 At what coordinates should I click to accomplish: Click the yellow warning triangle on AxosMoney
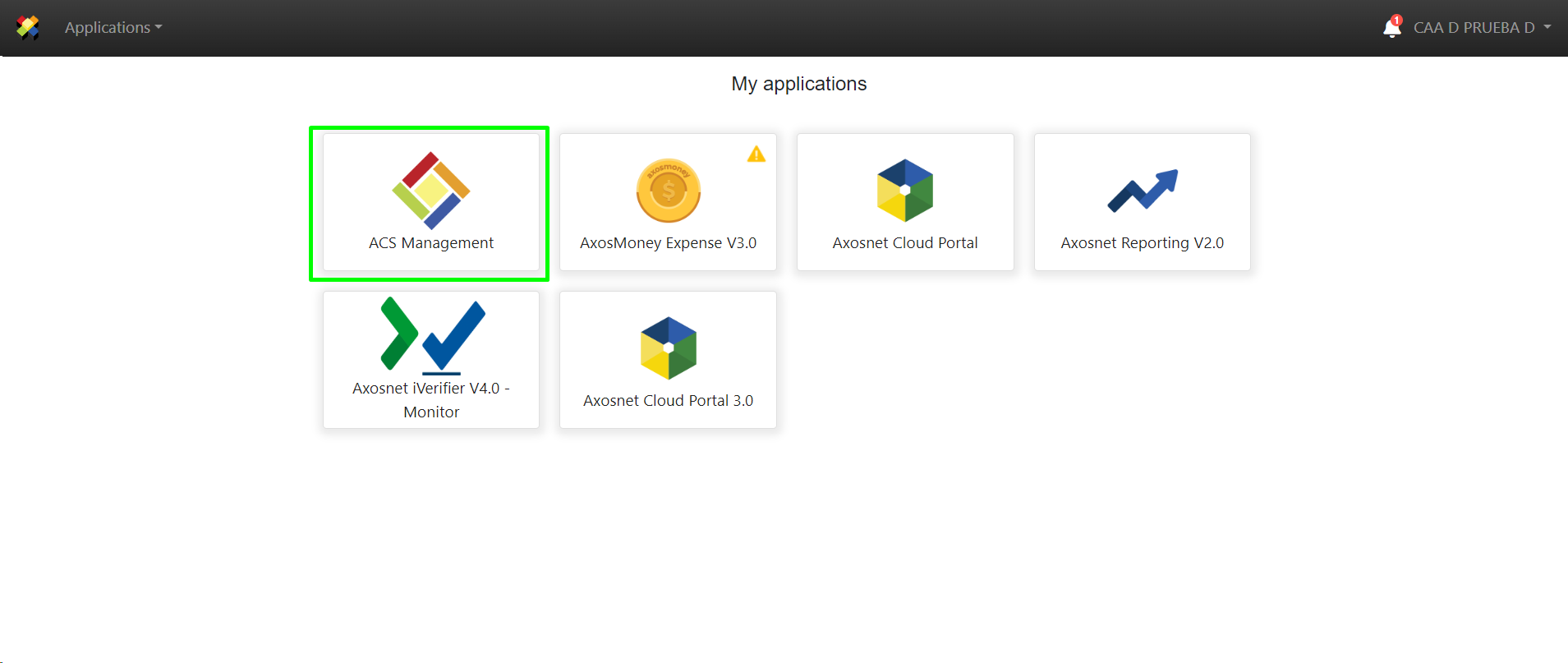tap(756, 154)
